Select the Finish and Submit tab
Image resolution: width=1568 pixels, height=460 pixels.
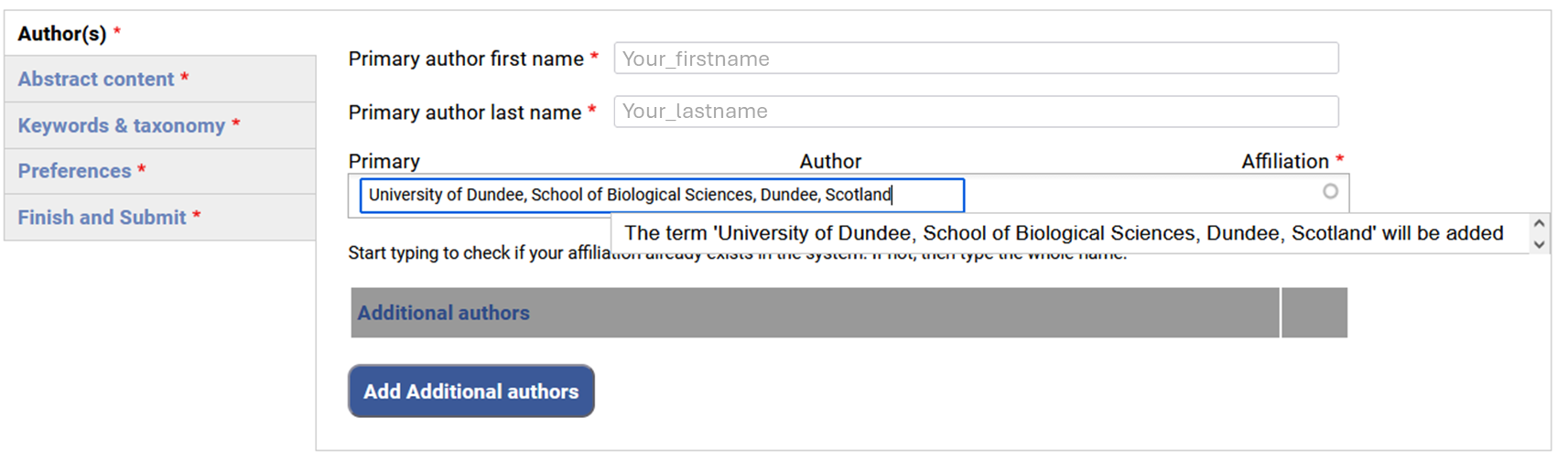102,218
